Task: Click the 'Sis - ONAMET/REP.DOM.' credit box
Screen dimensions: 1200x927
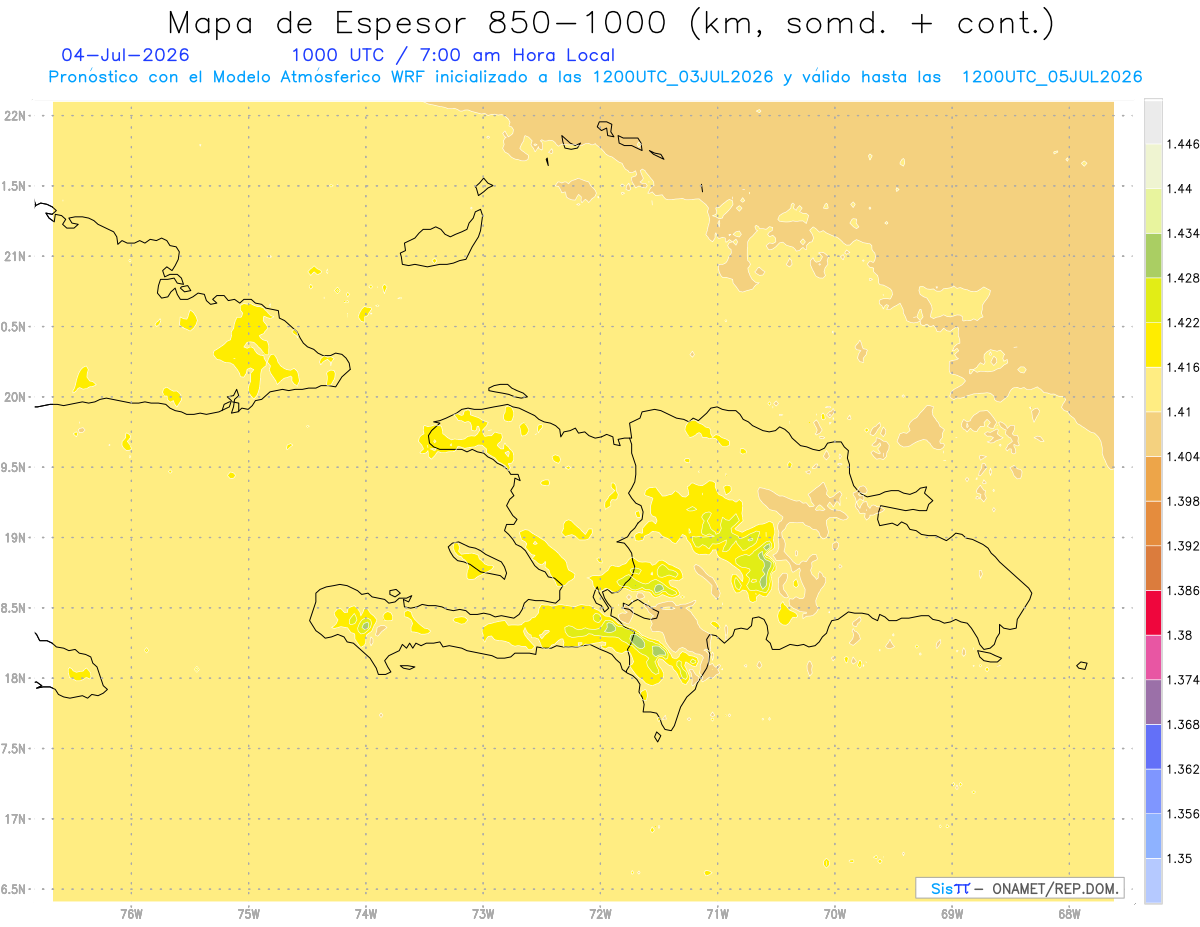Action: pyautogui.click(x=1019, y=888)
